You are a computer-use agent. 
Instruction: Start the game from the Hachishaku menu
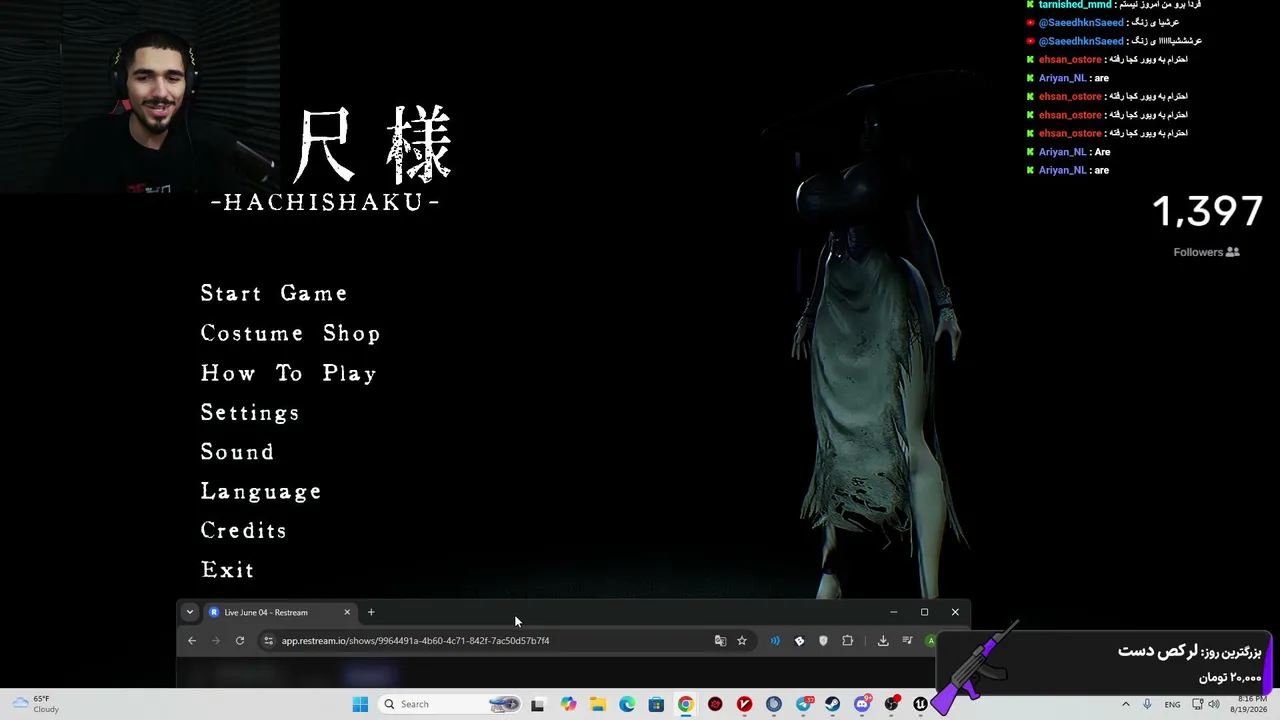274,293
